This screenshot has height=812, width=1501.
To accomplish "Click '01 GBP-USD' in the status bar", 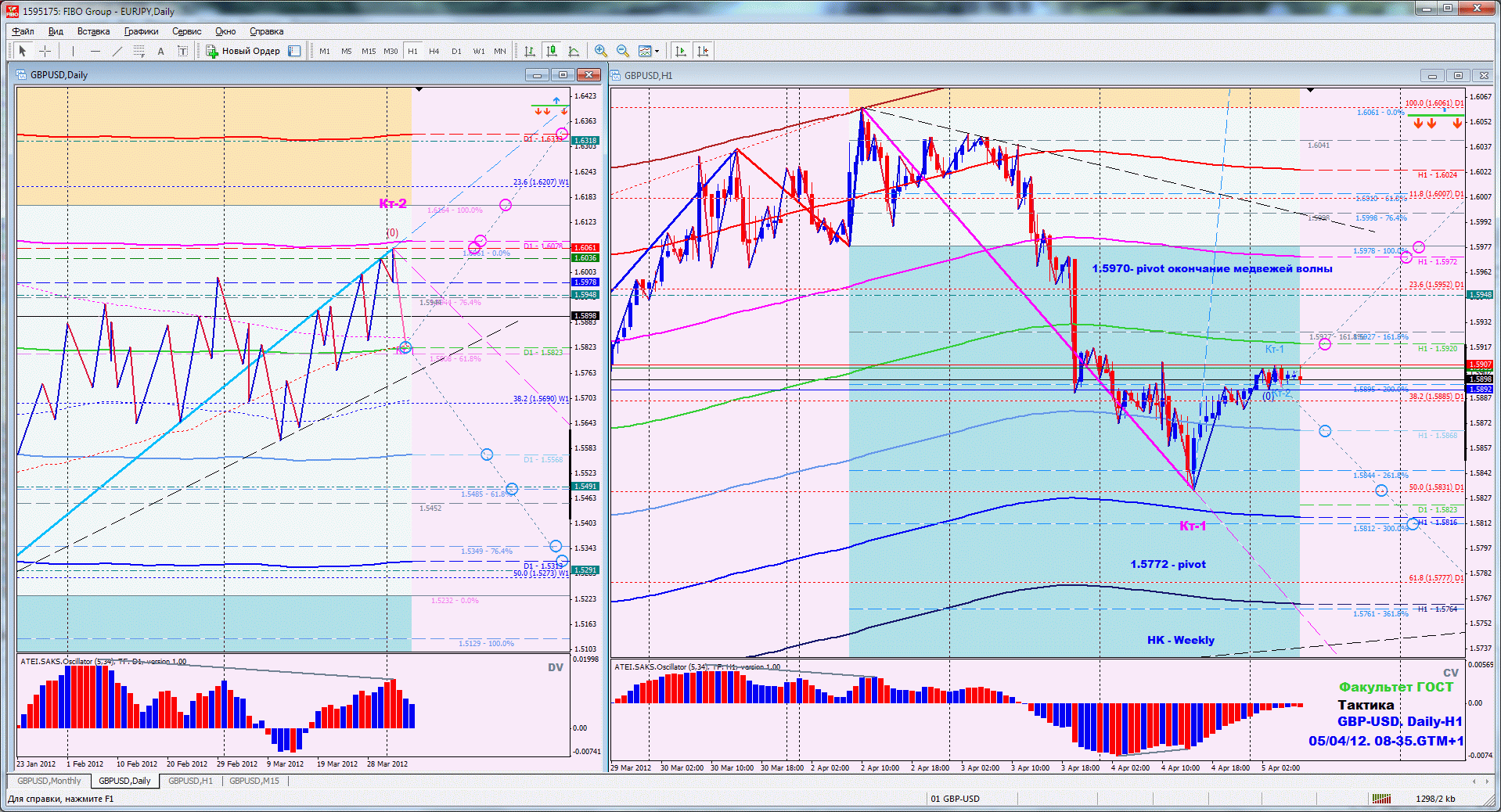I will coord(955,799).
